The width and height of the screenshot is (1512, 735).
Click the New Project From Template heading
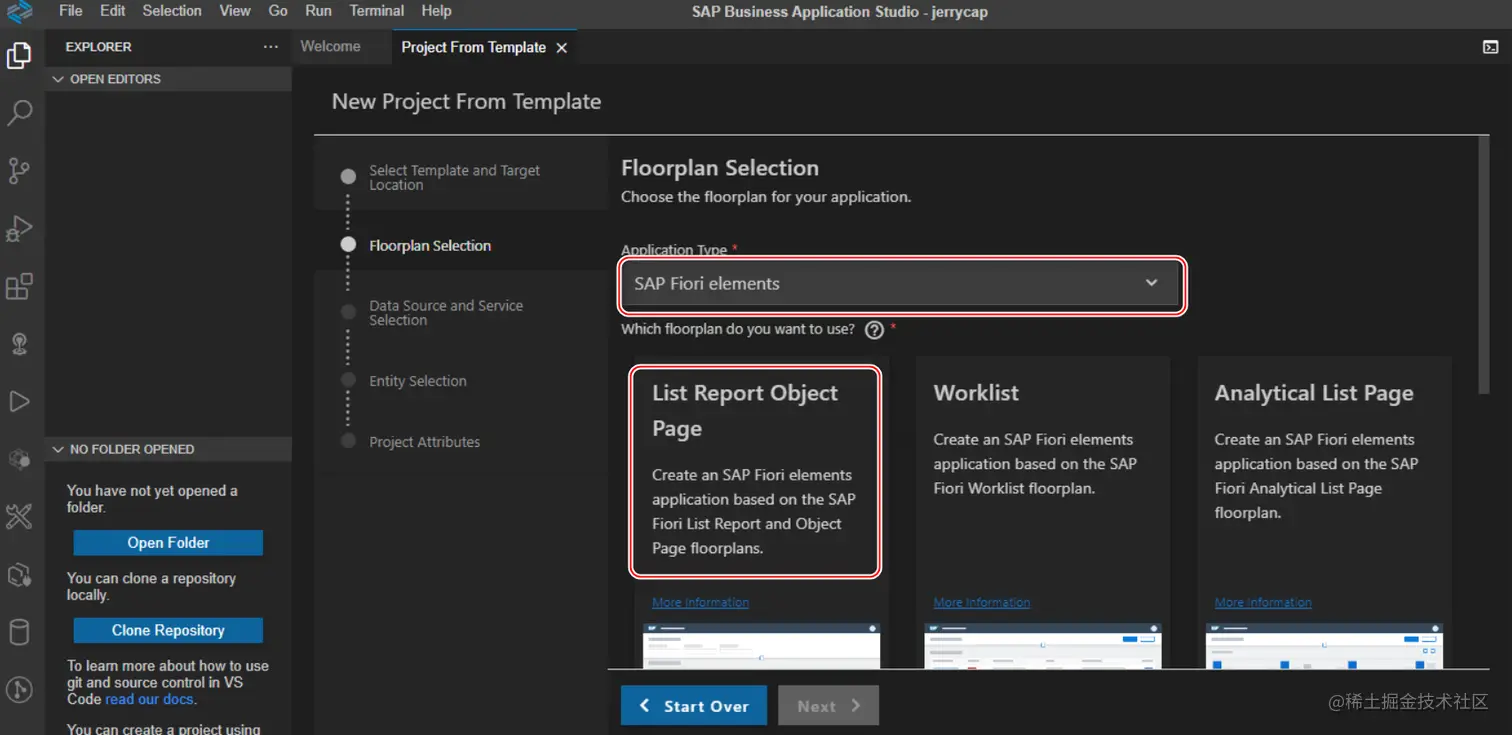[466, 102]
